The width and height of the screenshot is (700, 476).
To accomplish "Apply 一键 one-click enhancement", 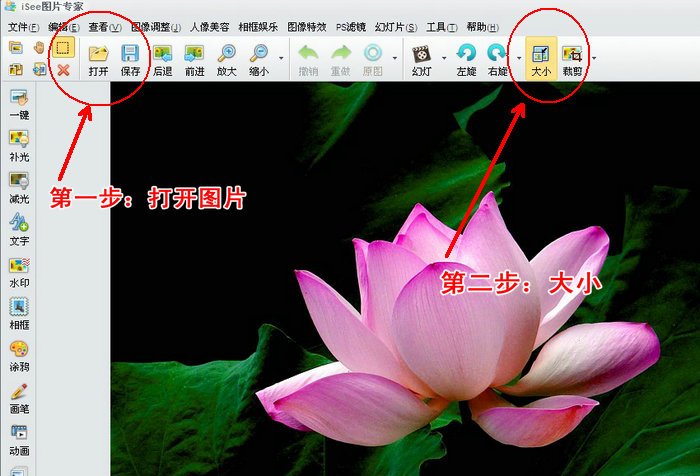I will click(19, 104).
